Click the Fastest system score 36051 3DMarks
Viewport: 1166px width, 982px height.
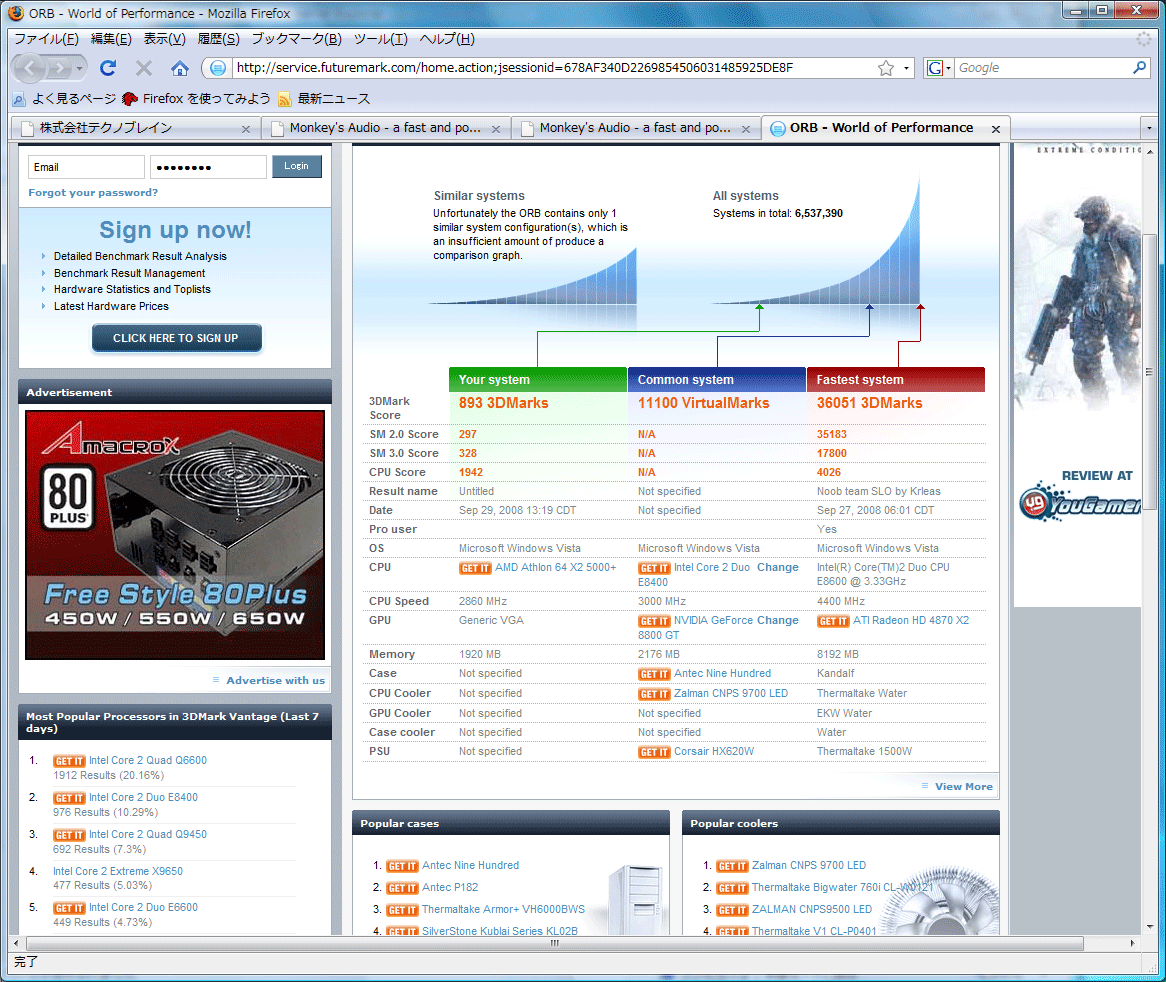pyautogui.click(x=869, y=404)
